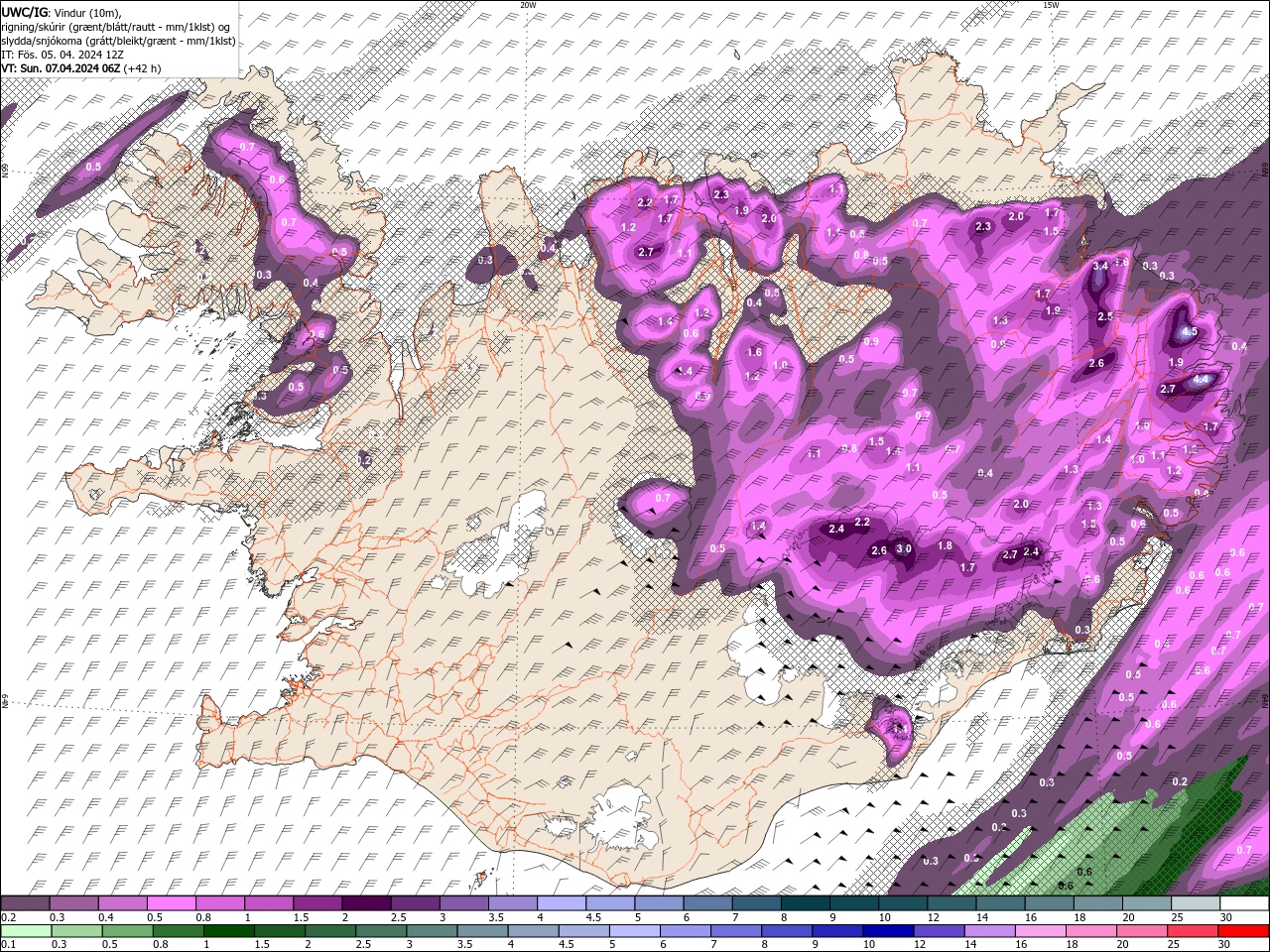Click the 'UWC/IG: Vindur (10m),' title line
1270x952 pixels.
61,12
